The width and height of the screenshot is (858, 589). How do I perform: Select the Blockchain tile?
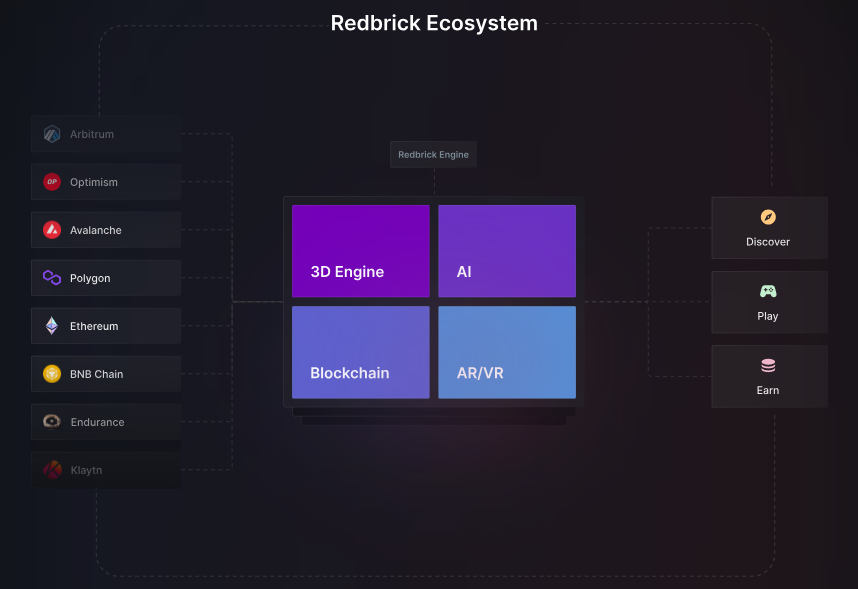(361, 352)
